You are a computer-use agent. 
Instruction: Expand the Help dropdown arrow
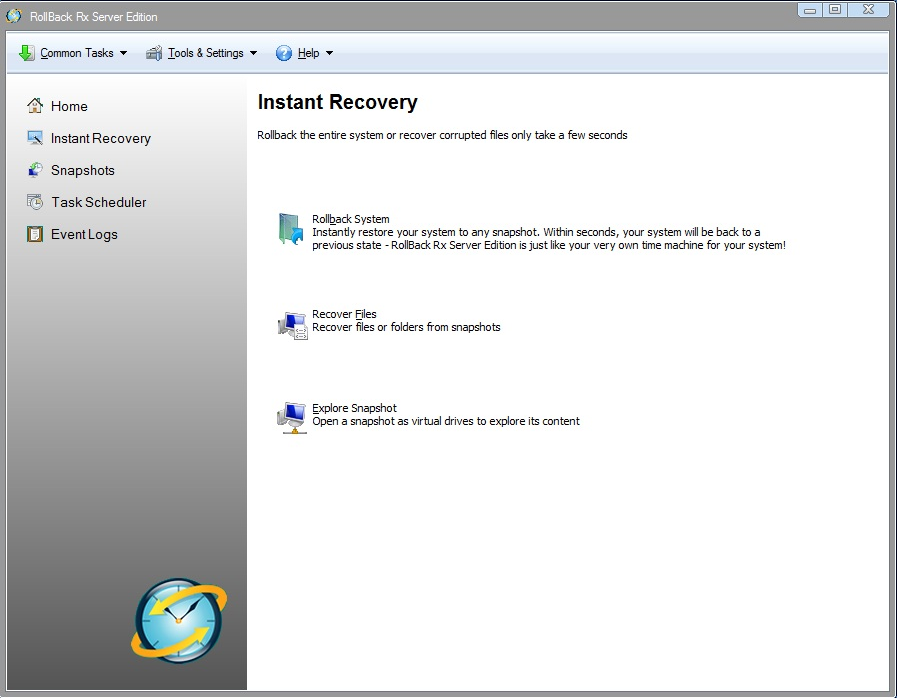330,53
